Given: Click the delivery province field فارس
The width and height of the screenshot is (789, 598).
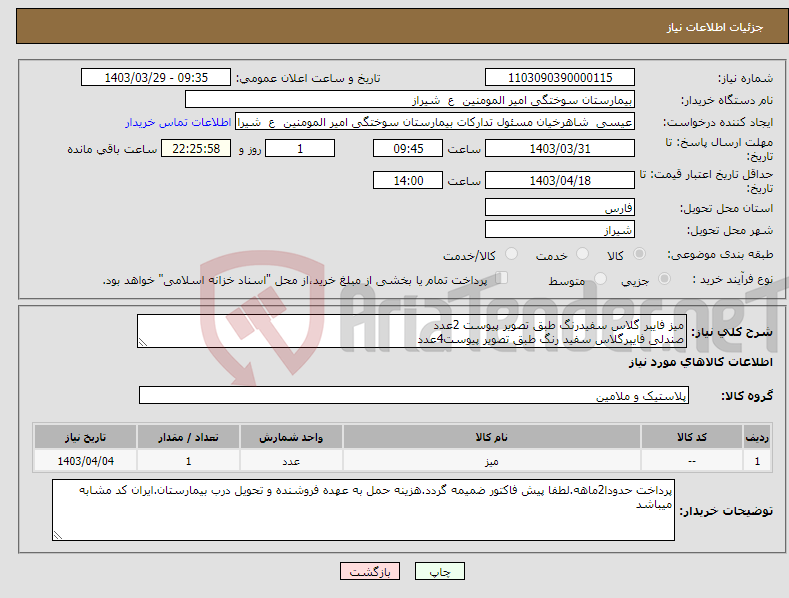Looking at the screenshot, I should pyautogui.click(x=560, y=207).
